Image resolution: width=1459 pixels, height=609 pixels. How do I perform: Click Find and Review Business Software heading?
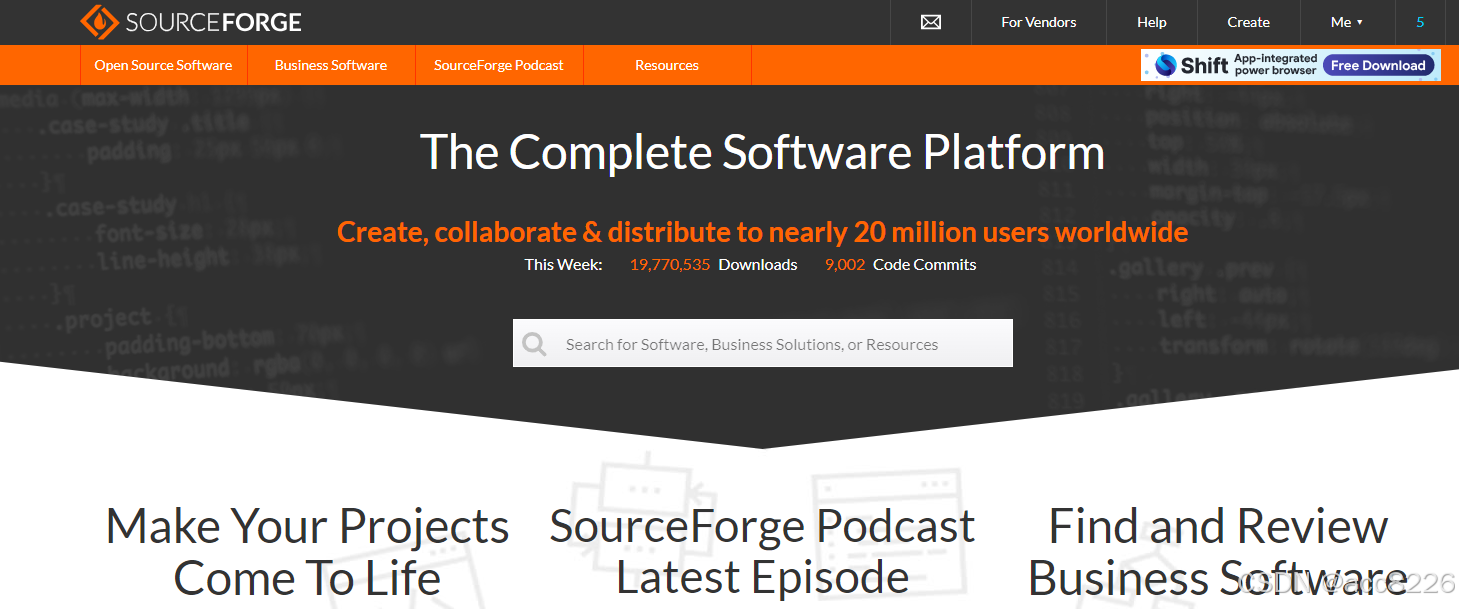point(1218,552)
